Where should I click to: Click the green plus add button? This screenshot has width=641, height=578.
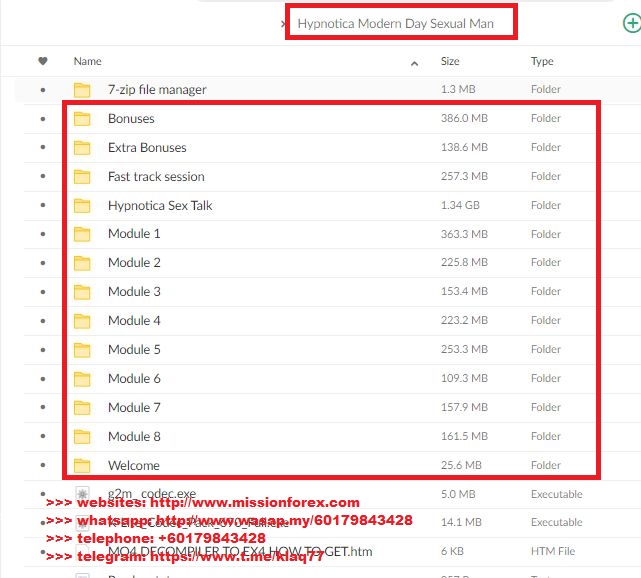(x=632, y=23)
